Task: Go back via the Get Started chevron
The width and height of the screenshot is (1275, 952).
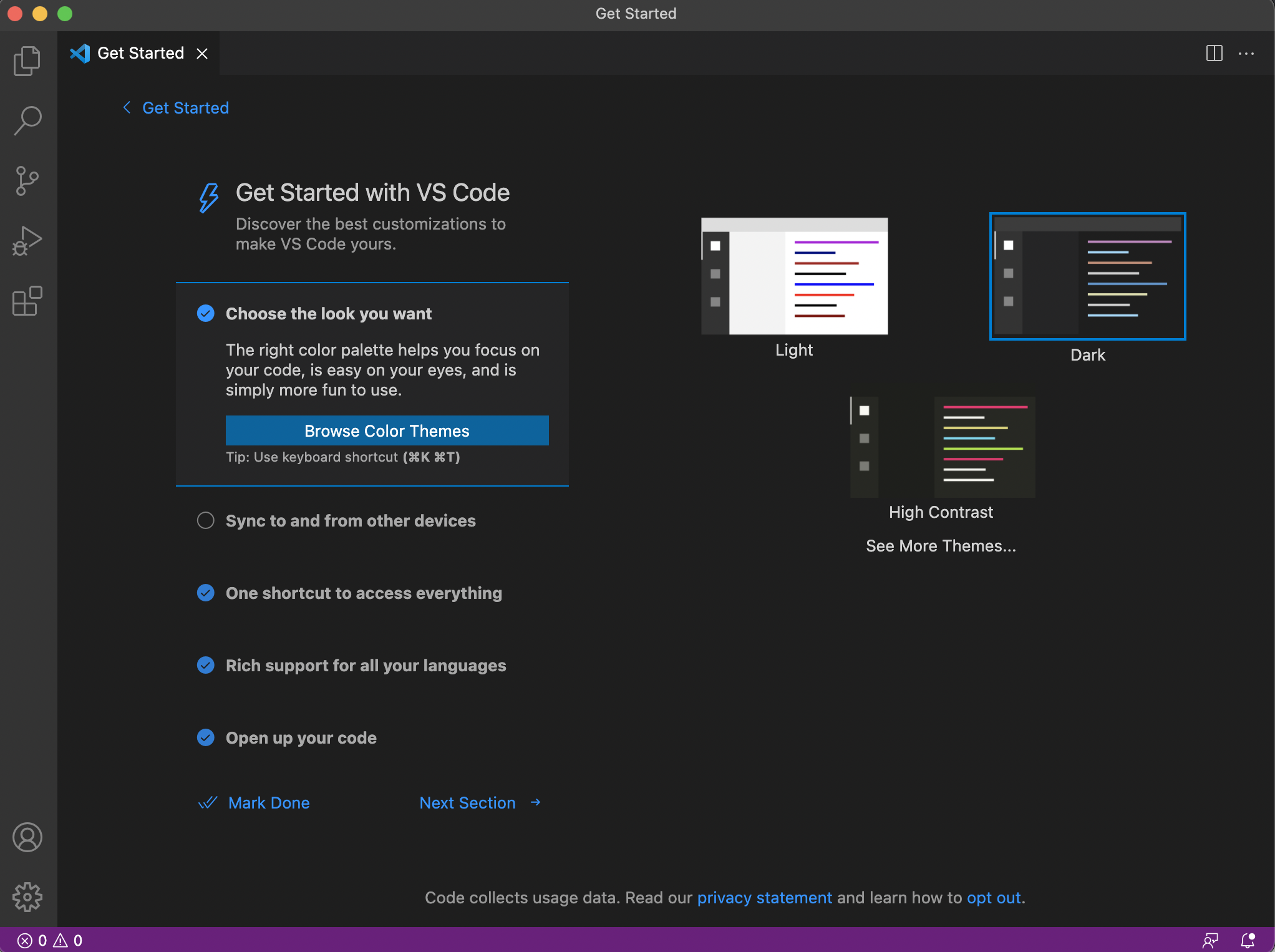Action: [x=127, y=108]
